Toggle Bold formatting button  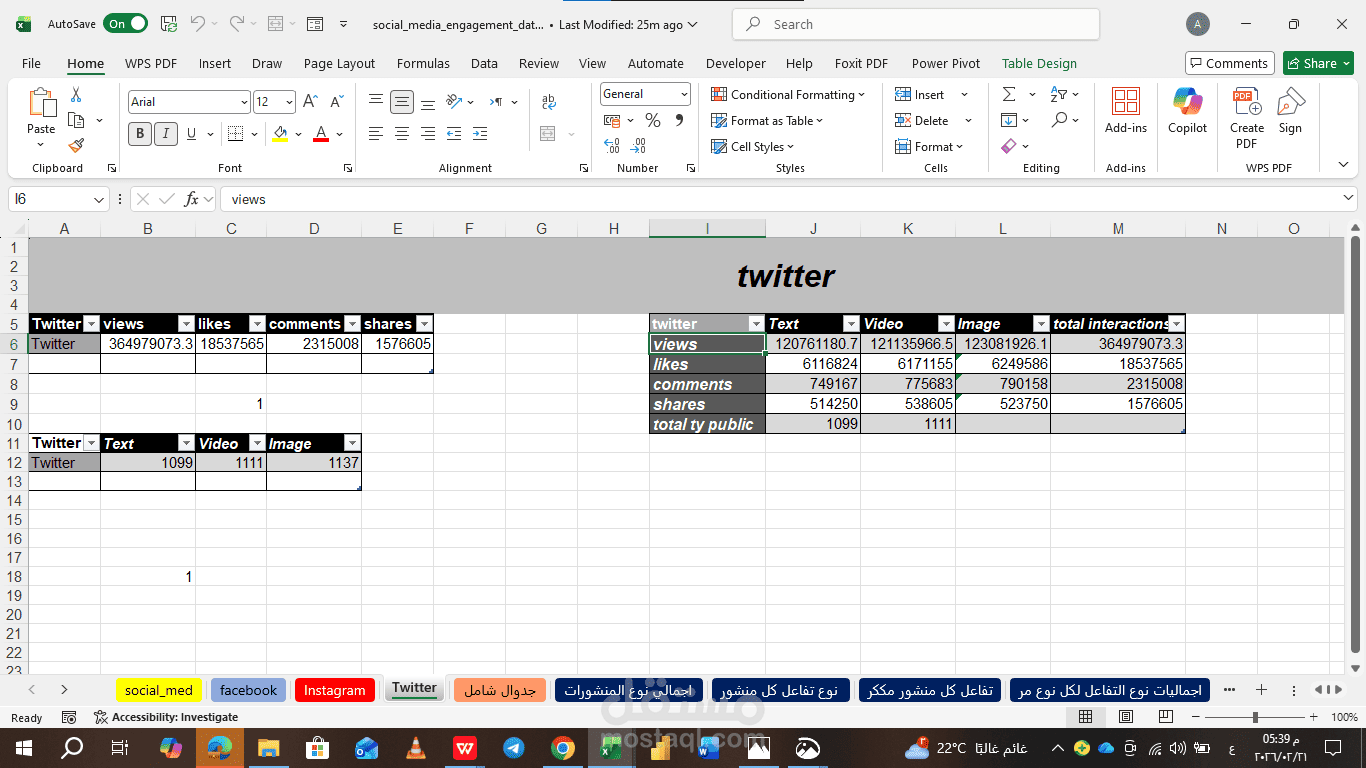[139, 133]
